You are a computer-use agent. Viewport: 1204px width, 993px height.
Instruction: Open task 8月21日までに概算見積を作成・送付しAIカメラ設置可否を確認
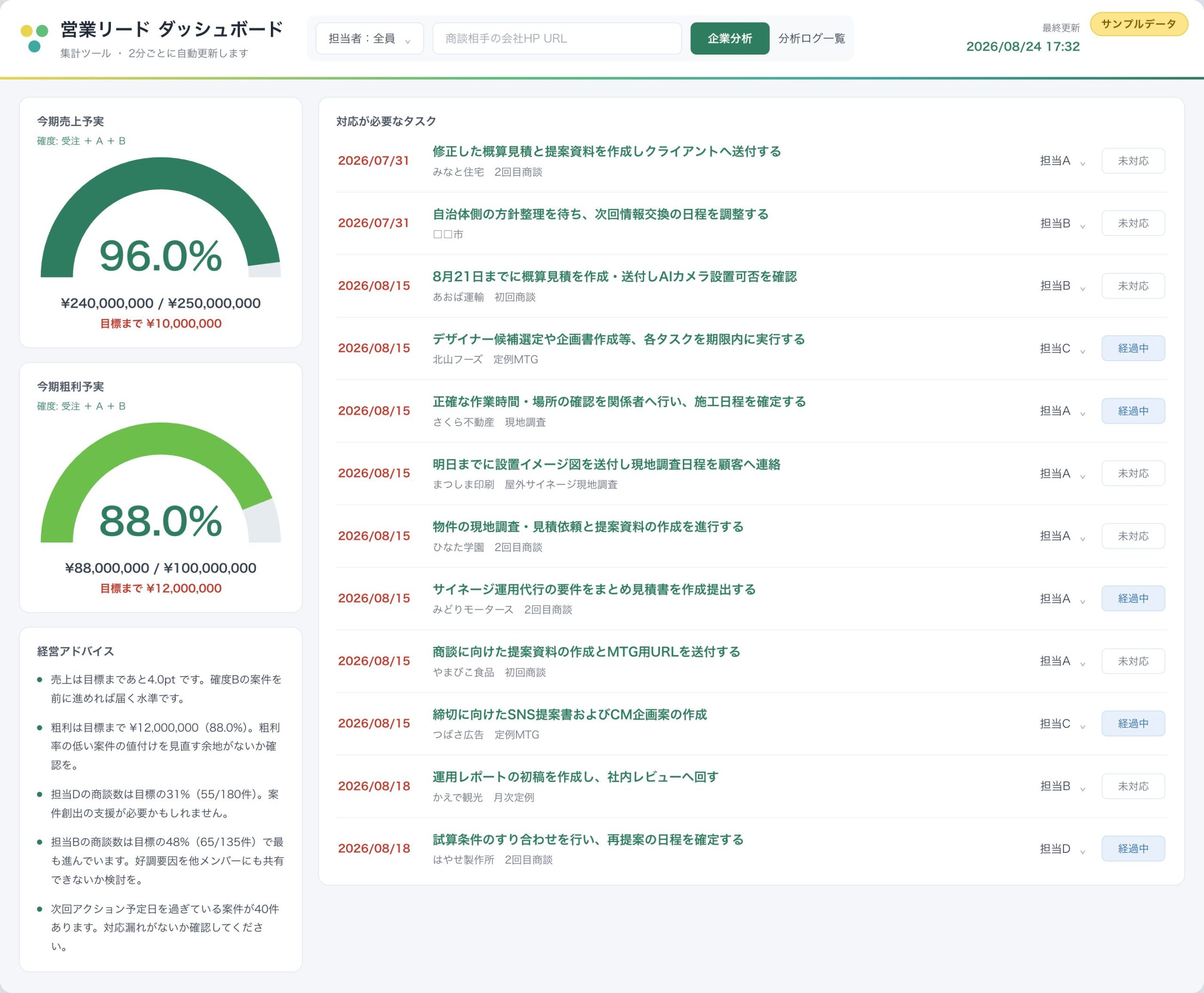615,277
